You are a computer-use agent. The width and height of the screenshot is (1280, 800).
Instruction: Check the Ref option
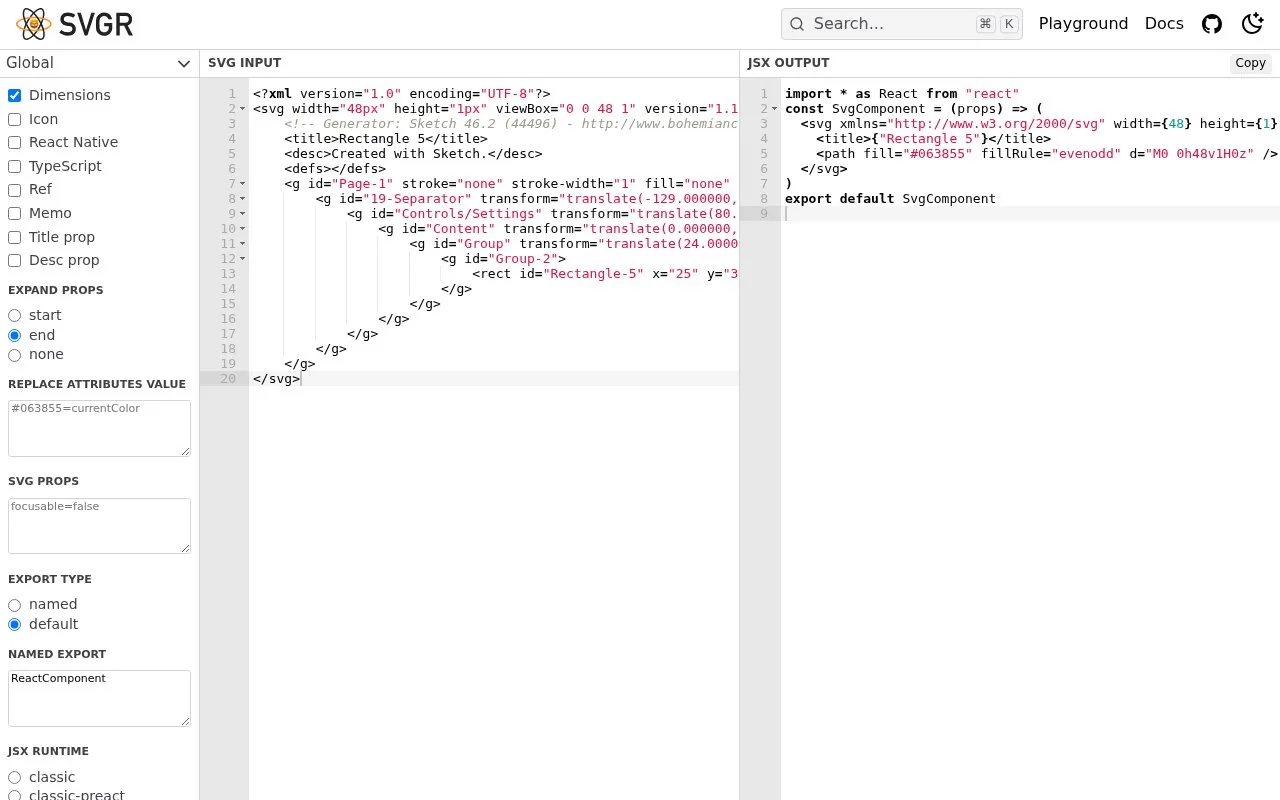pos(14,190)
